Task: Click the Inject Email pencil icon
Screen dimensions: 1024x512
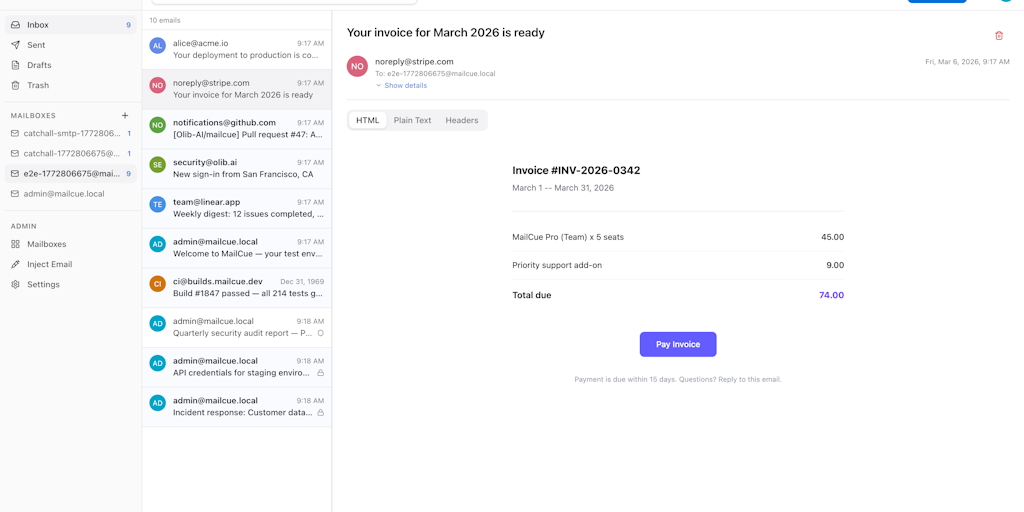Action: (15, 264)
